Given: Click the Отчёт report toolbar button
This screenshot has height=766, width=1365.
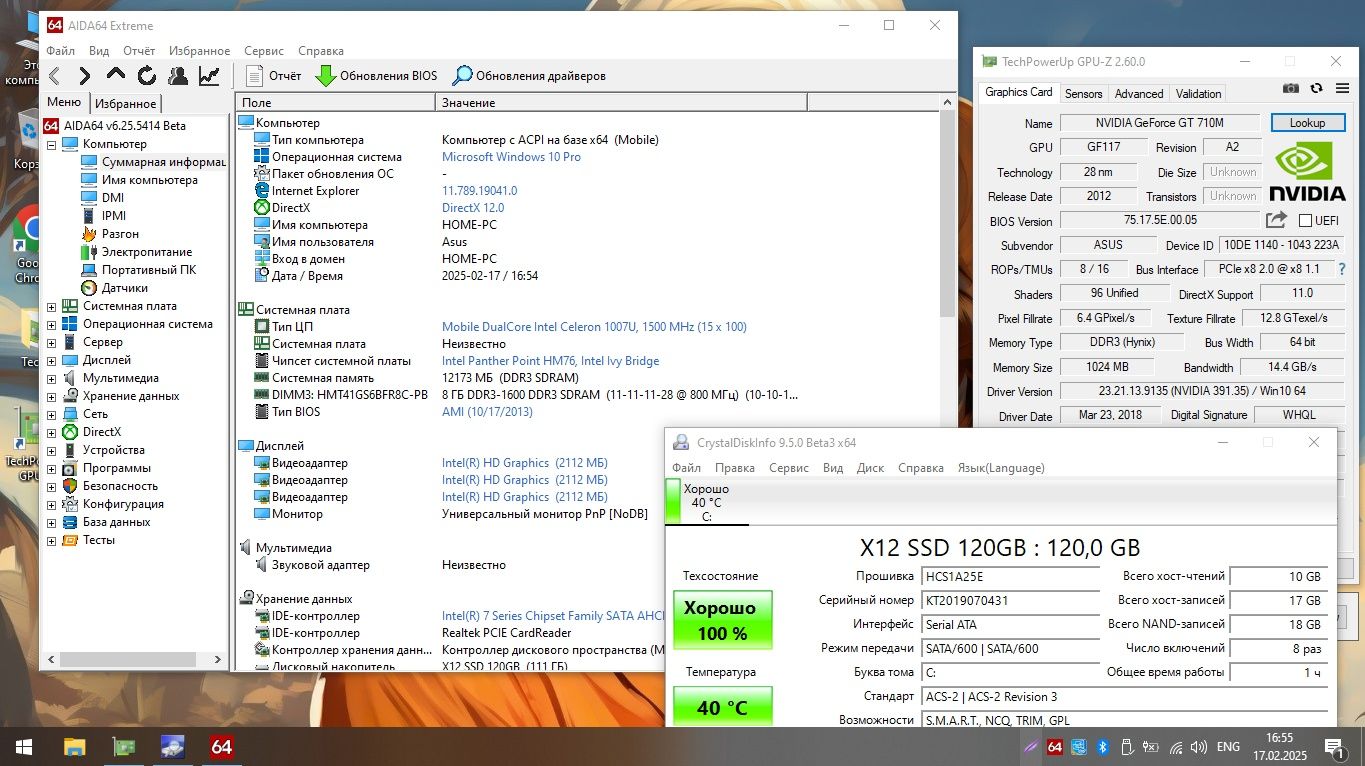Looking at the screenshot, I should click(273, 76).
